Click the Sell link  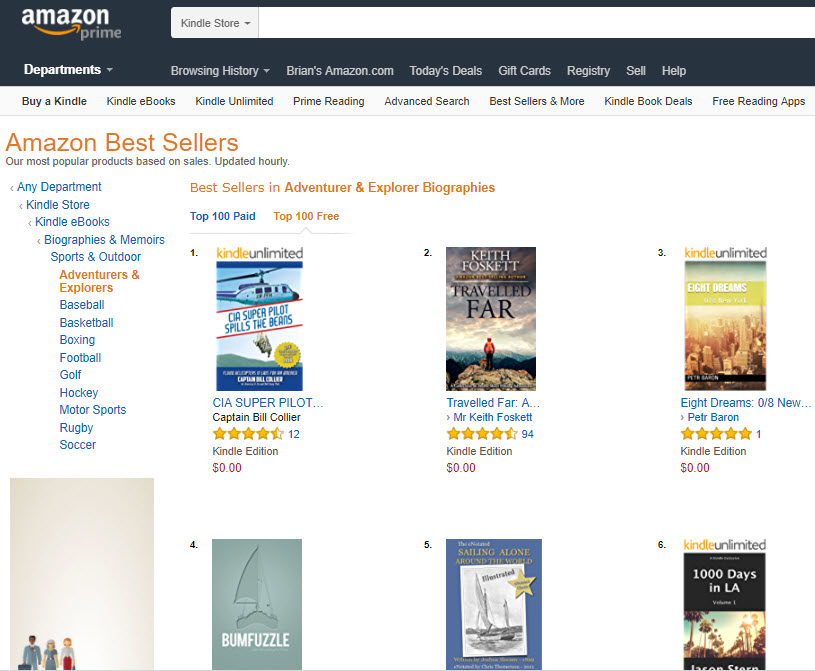pyautogui.click(x=636, y=71)
